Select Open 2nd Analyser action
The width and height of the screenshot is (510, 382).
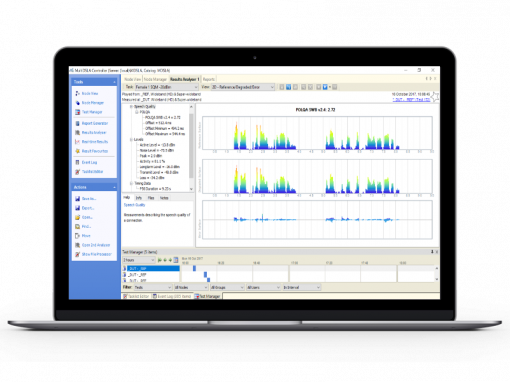tap(92, 245)
